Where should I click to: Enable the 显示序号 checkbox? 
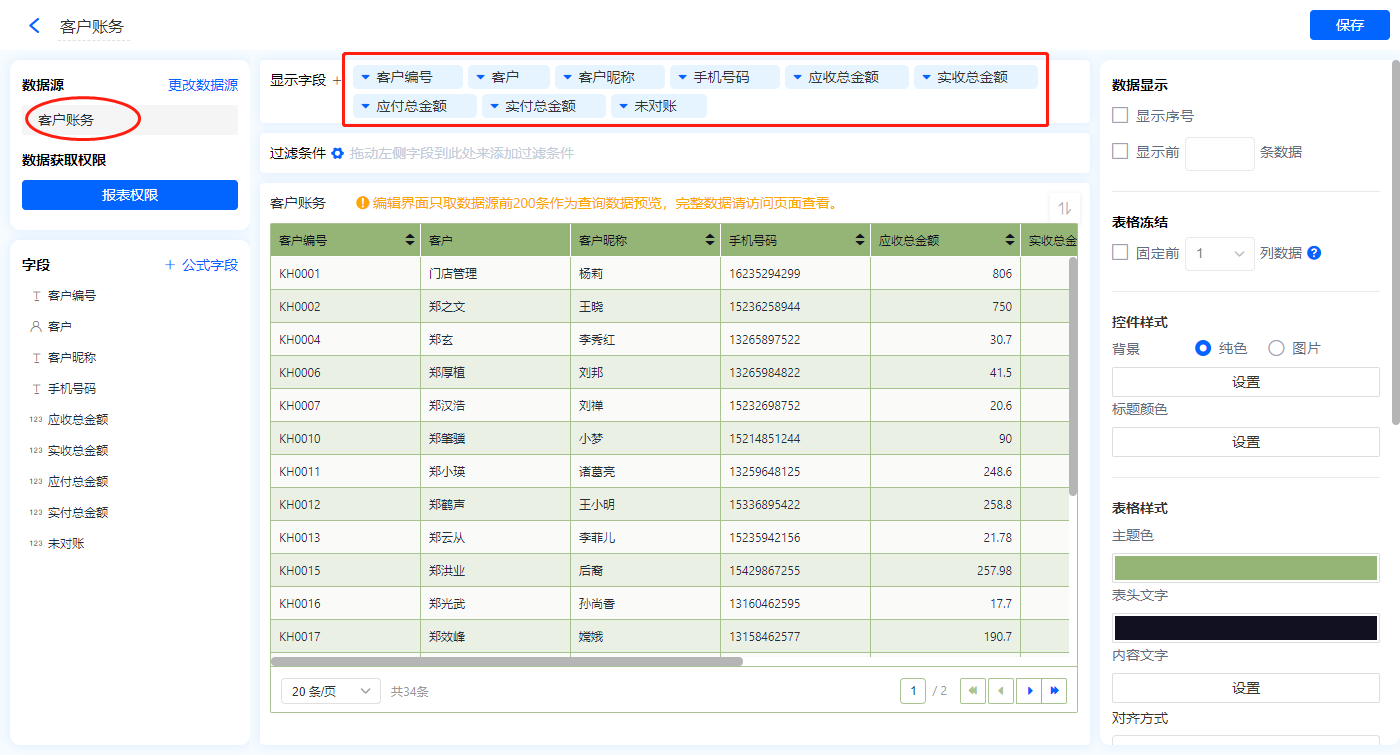pos(1121,116)
